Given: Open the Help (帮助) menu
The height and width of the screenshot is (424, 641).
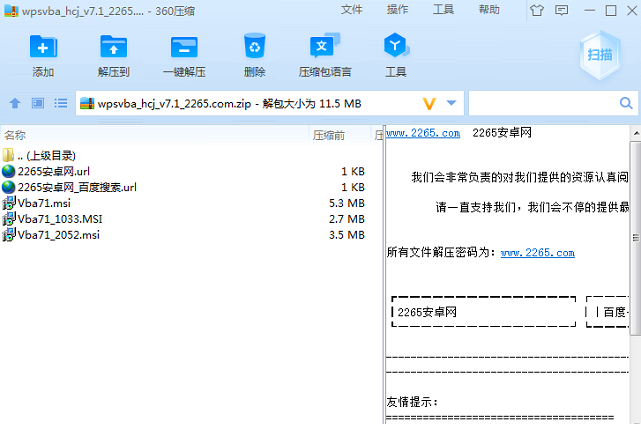Looking at the screenshot, I should click(489, 10).
